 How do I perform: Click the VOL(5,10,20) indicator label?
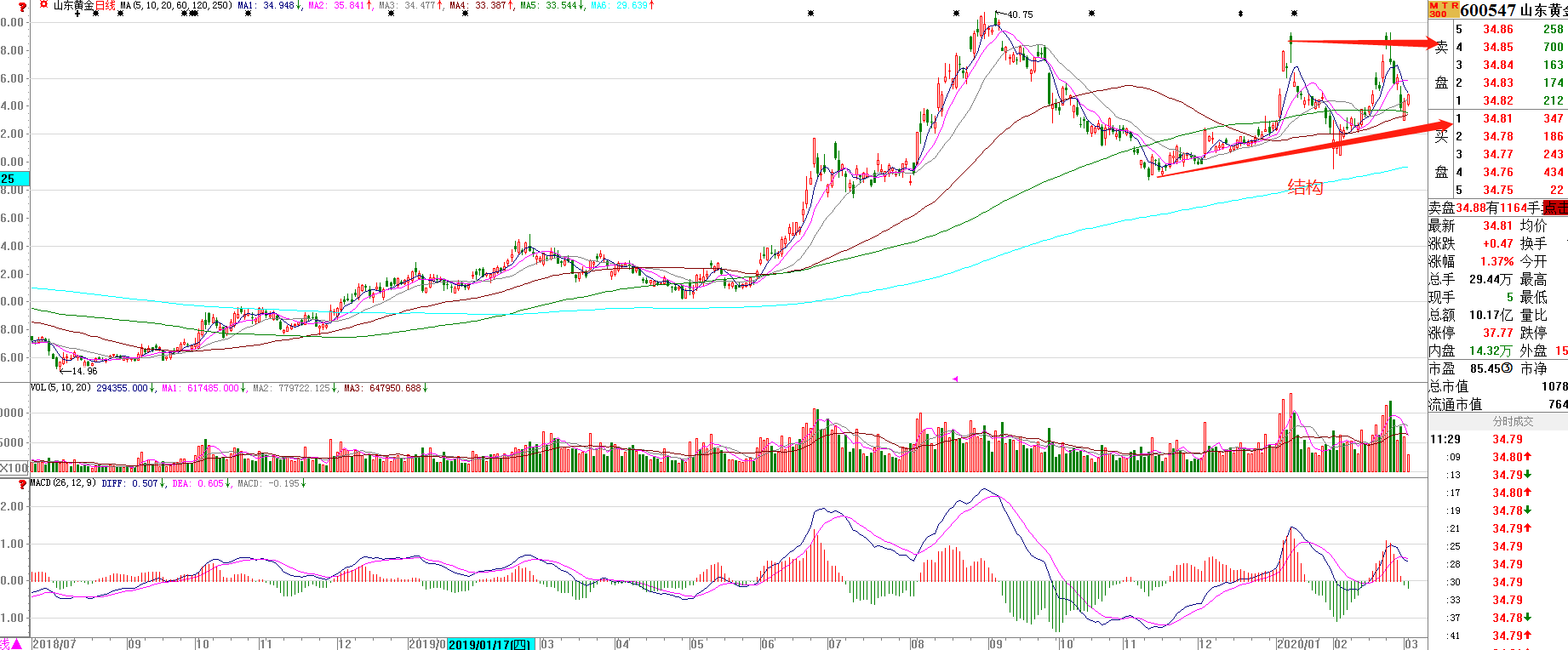61,388
